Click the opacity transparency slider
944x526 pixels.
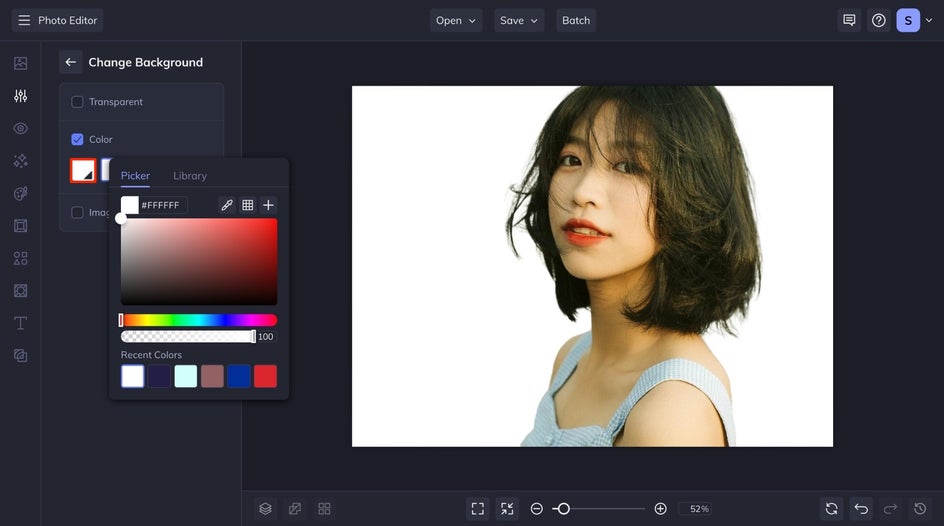point(187,336)
